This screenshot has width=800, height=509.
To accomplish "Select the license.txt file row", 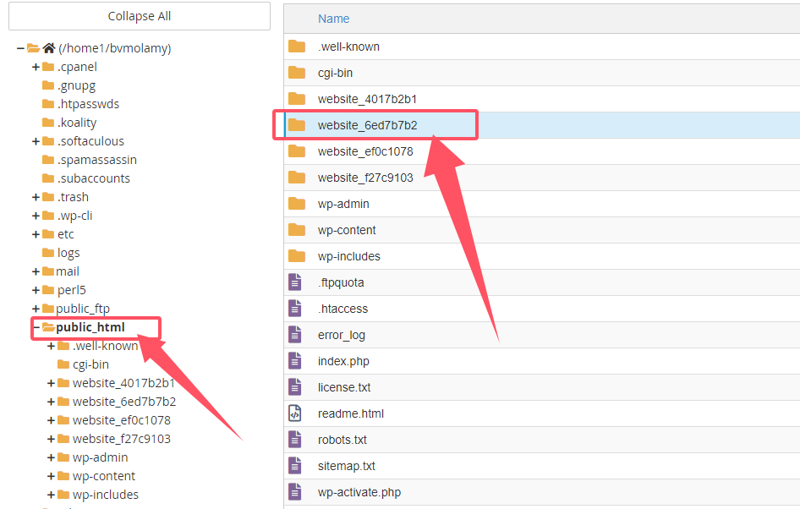I will click(x=344, y=387).
